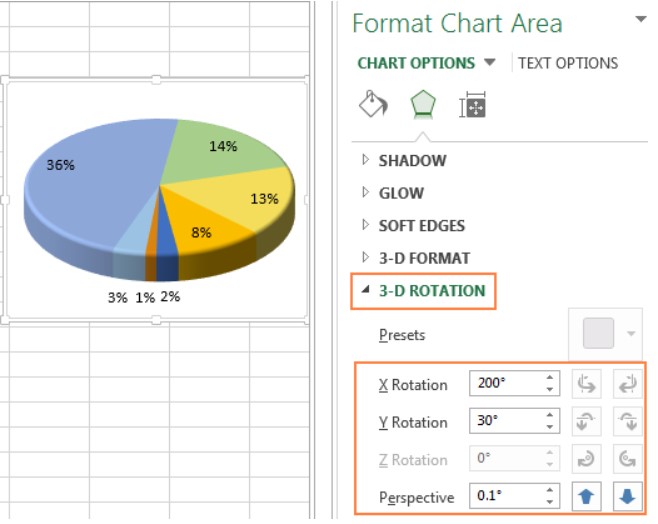Click the 2% data label
This screenshot has width=658, height=524.
[170, 297]
